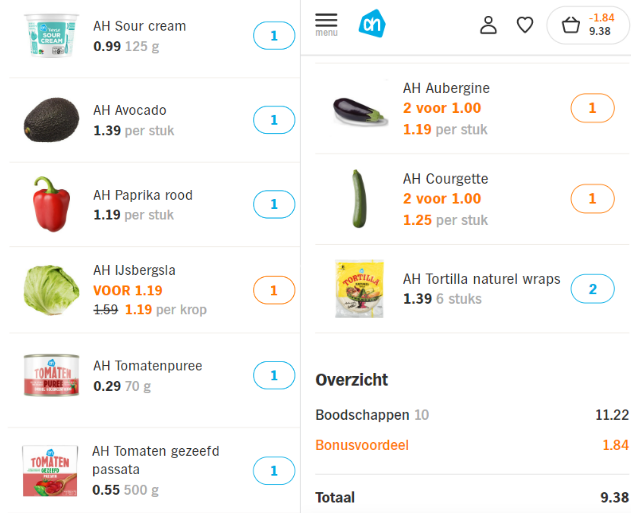This screenshot has height=513, width=631.
Task: Open the user account profile icon
Action: tap(488, 25)
